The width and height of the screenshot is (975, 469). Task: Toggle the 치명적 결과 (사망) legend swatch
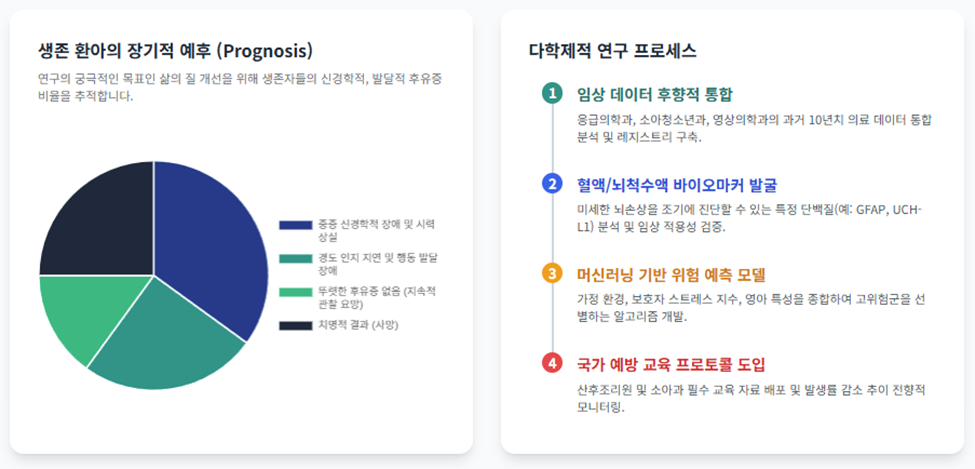(295, 325)
